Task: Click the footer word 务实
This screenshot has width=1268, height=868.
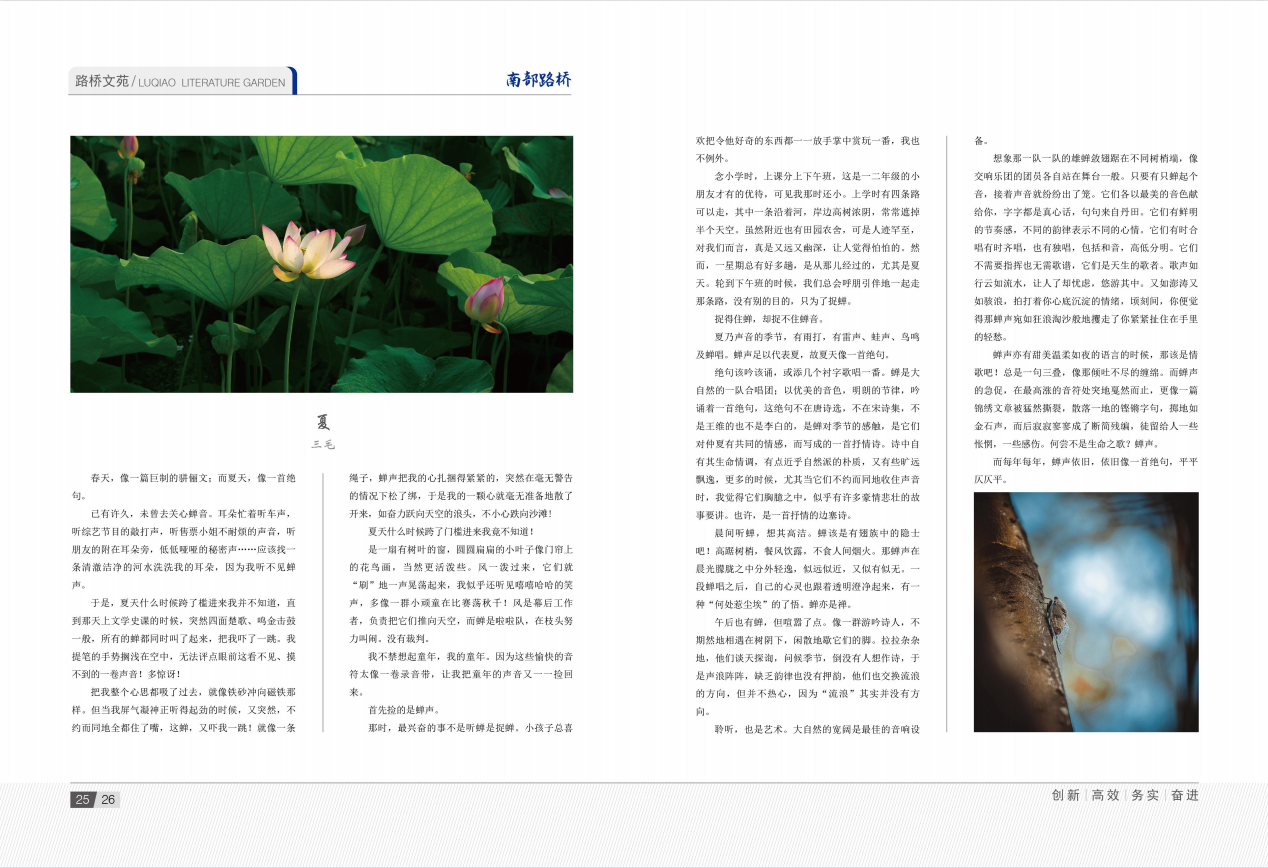Action: tap(1145, 796)
